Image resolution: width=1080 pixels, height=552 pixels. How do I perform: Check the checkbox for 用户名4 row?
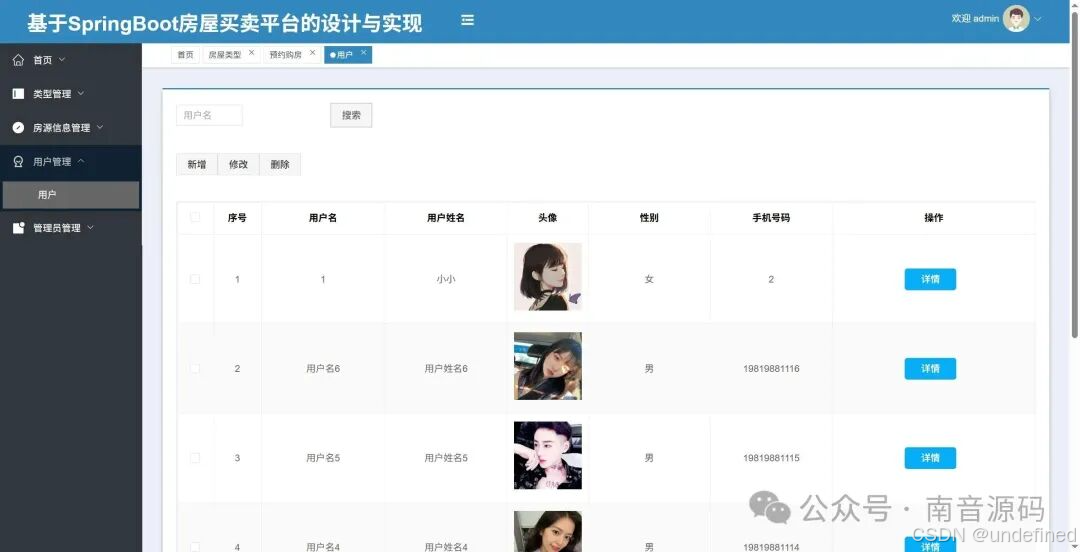[195, 547]
